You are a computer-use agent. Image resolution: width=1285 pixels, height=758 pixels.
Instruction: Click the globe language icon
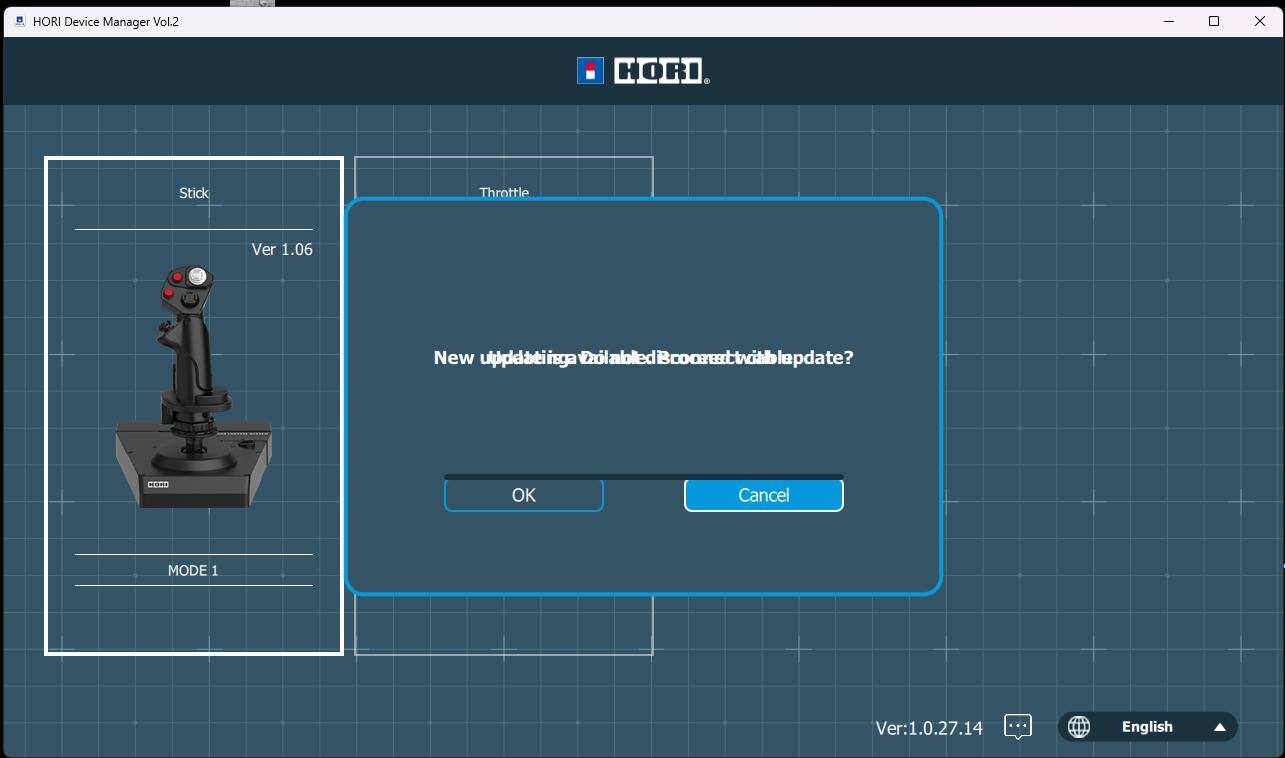point(1079,727)
